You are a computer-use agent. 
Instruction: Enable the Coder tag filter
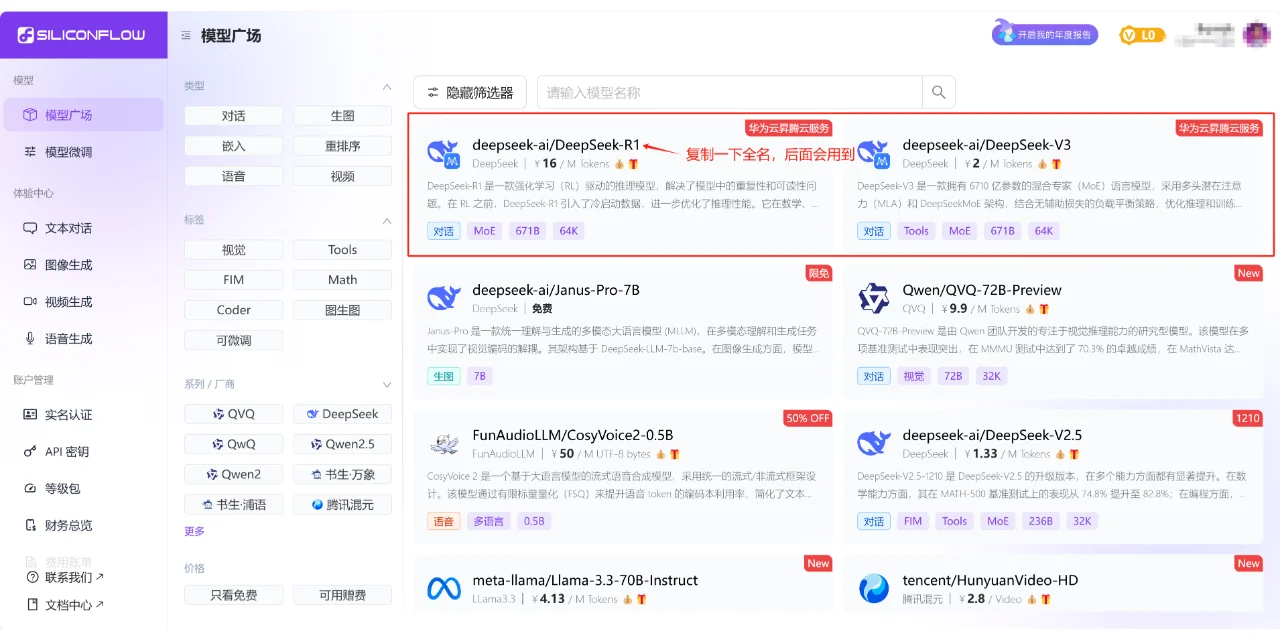click(233, 310)
